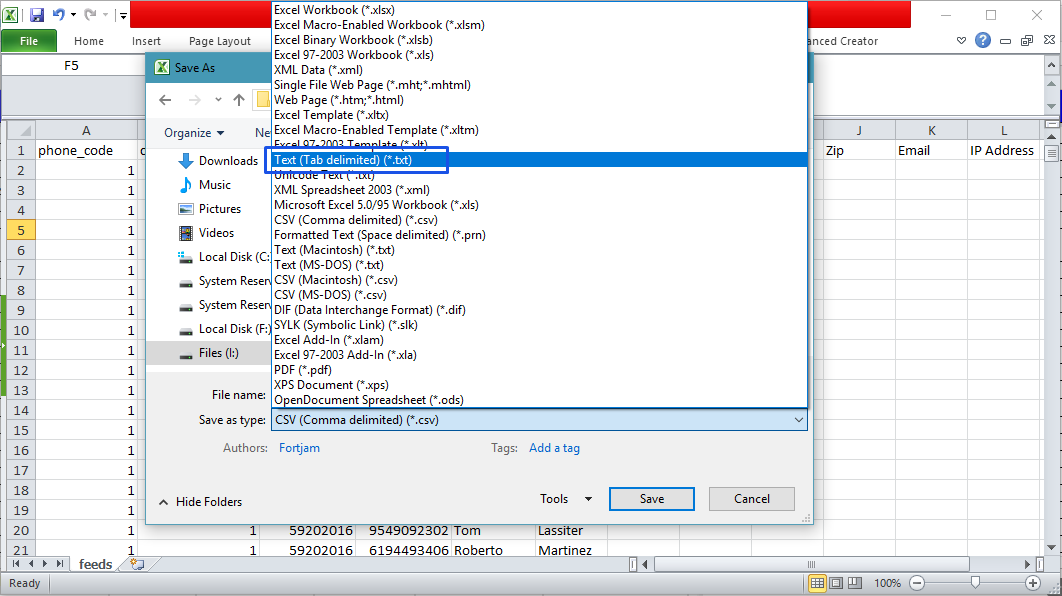Switch to Normal view in status bar
The width and height of the screenshot is (1062, 596).
tap(817, 582)
